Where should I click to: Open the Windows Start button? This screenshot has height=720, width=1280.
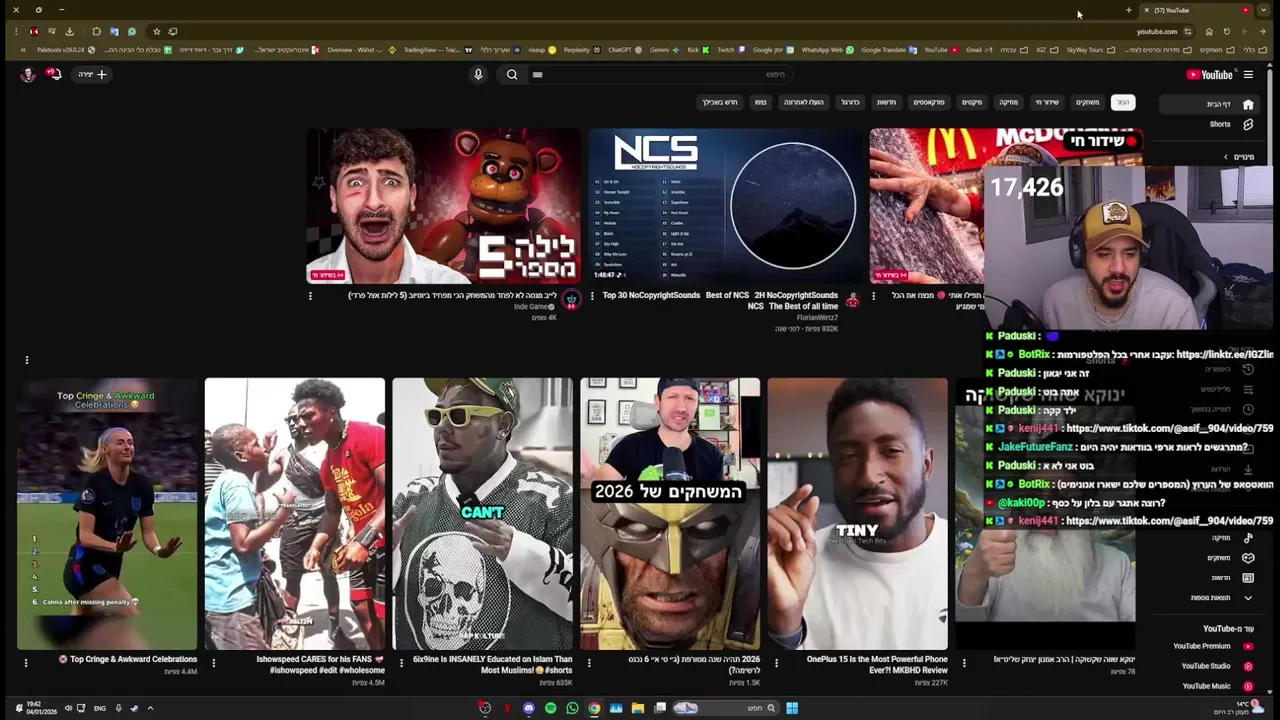792,708
